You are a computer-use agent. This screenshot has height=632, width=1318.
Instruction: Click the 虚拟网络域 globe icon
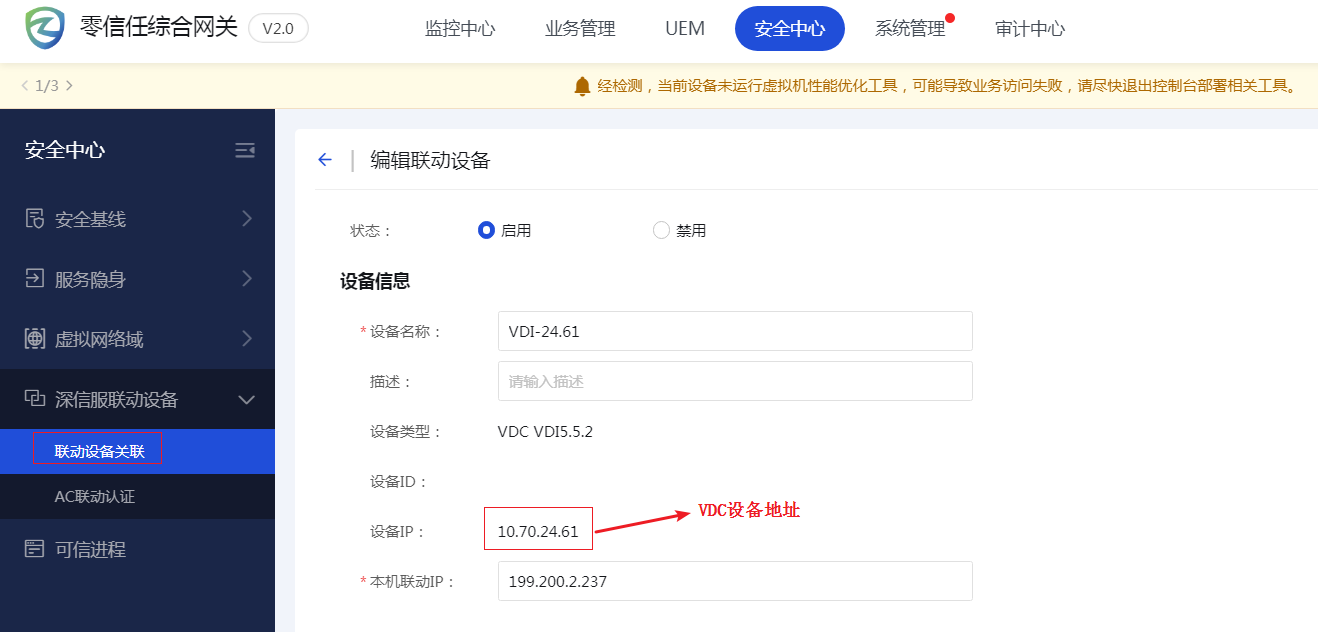tap(35, 339)
